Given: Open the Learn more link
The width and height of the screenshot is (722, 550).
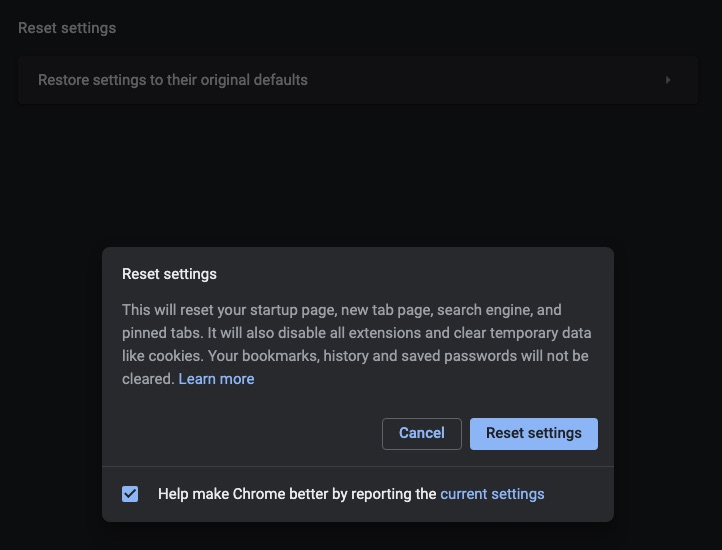Looking at the screenshot, I should coord(216,379).
